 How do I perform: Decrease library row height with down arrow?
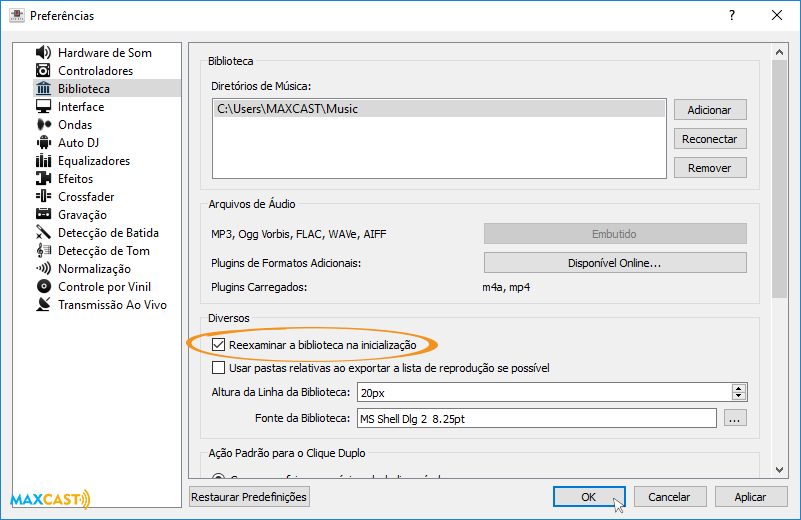pos(739,397)
